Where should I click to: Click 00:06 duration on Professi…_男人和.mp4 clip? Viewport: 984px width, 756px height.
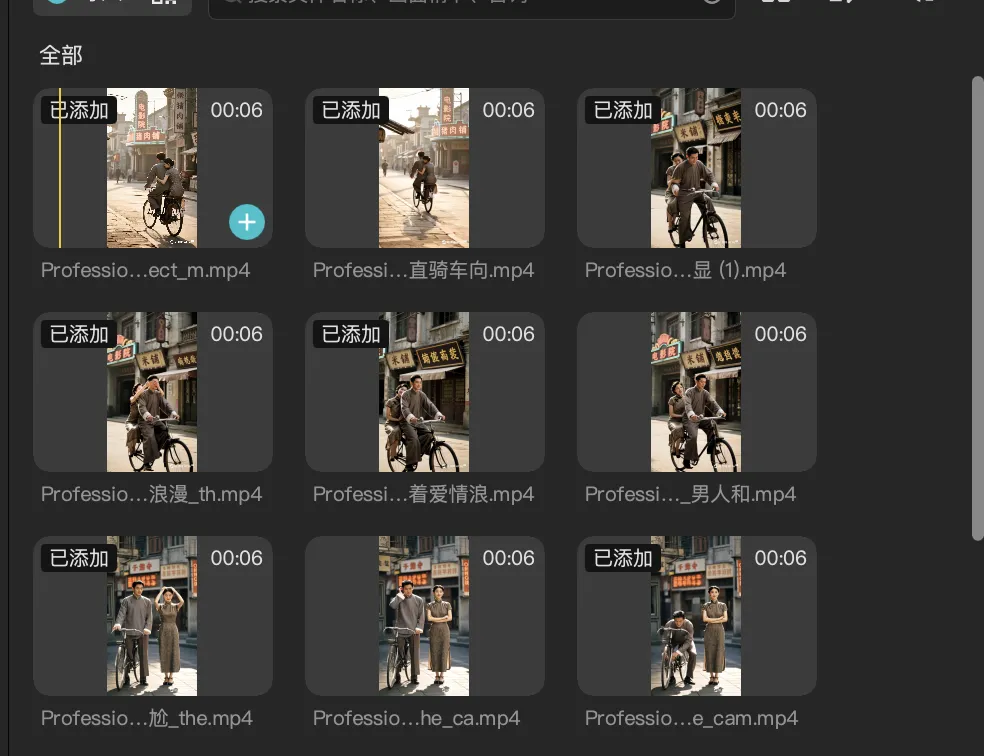[780, 334]
